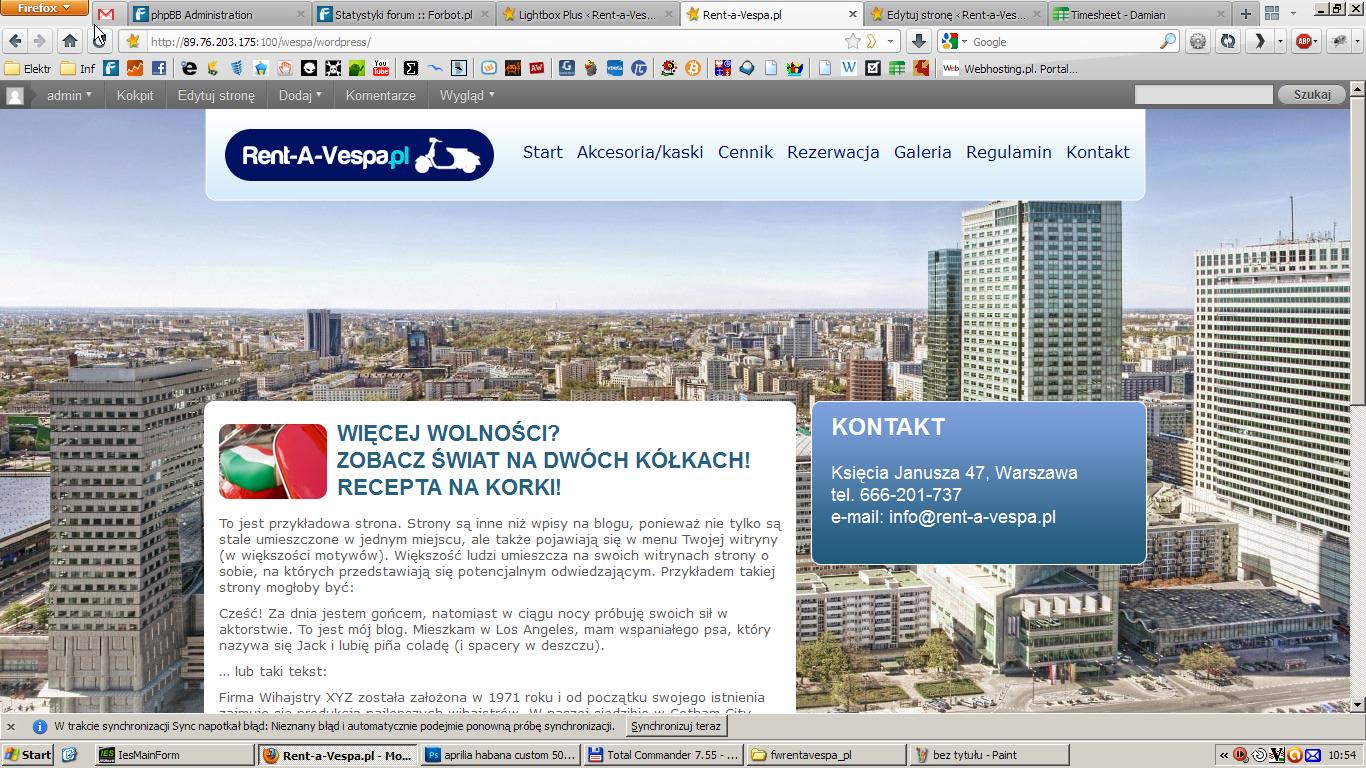Open Kokpit in the WordPress admin bar
Image resolution: width=1366 pixels, height=768 pixels.
135,95
